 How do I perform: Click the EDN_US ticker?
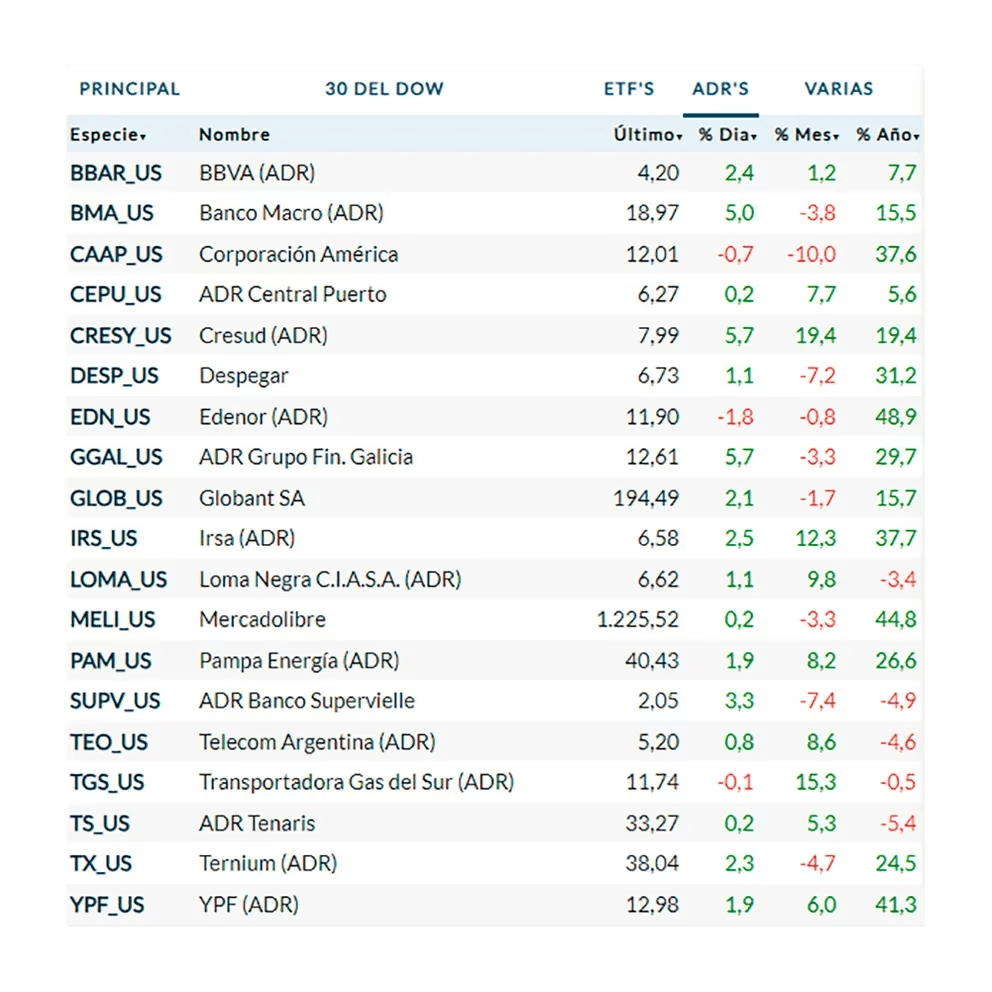(110, 417)
